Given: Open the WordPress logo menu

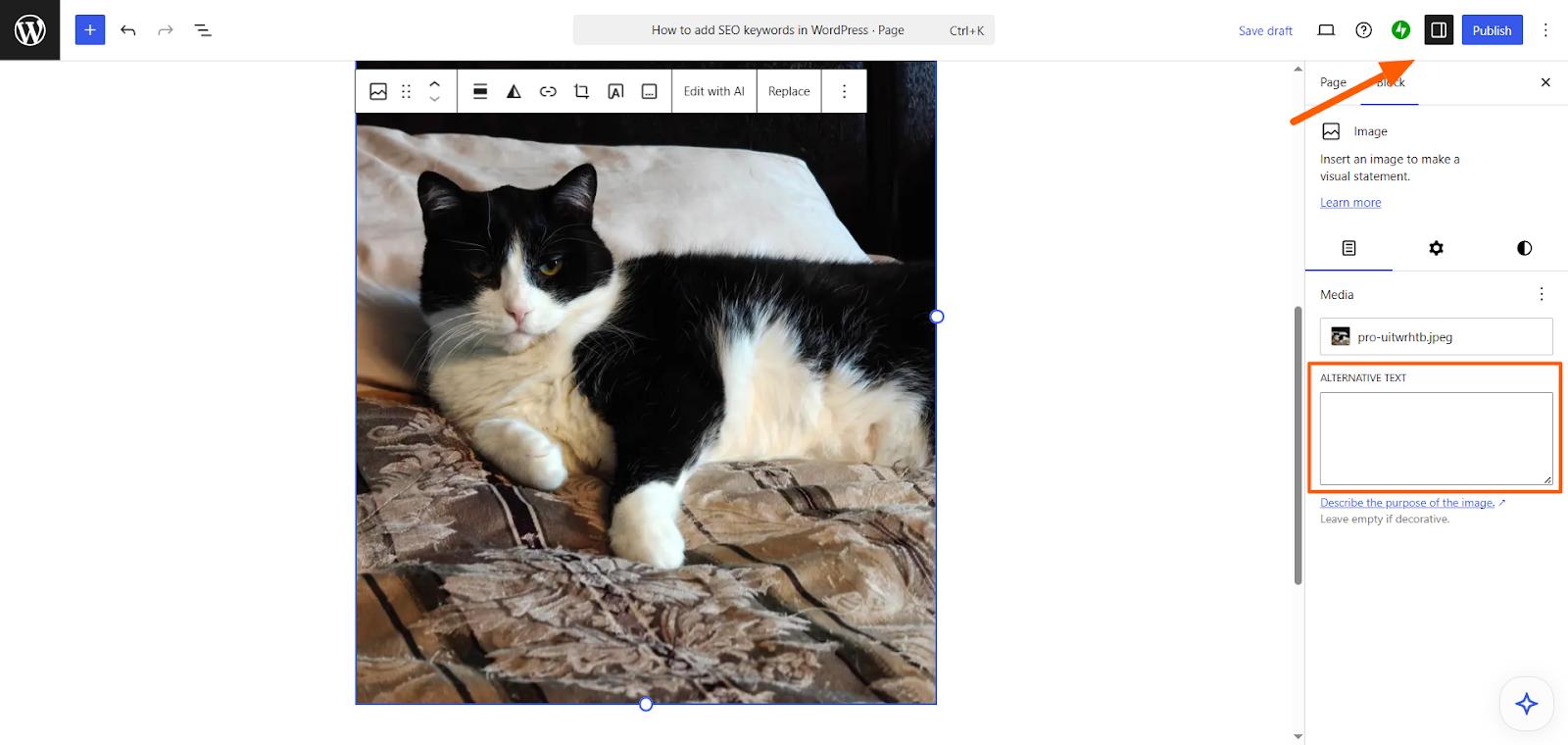Looking at the screenshot, I should 29,30.
